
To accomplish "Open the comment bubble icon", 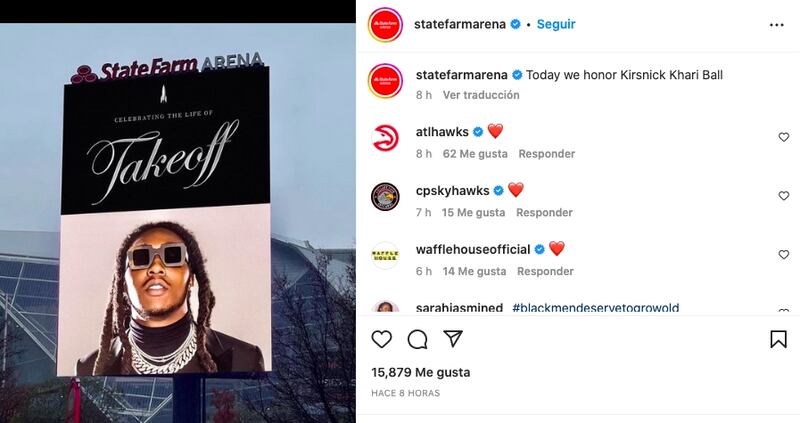I will click(x=417, y=339).
